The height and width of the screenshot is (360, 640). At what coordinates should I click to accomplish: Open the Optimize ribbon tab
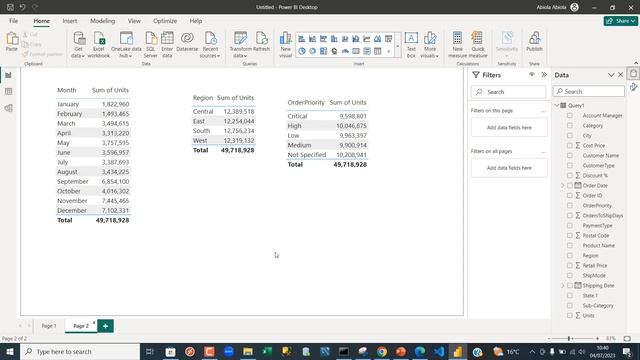pos(165,21)
